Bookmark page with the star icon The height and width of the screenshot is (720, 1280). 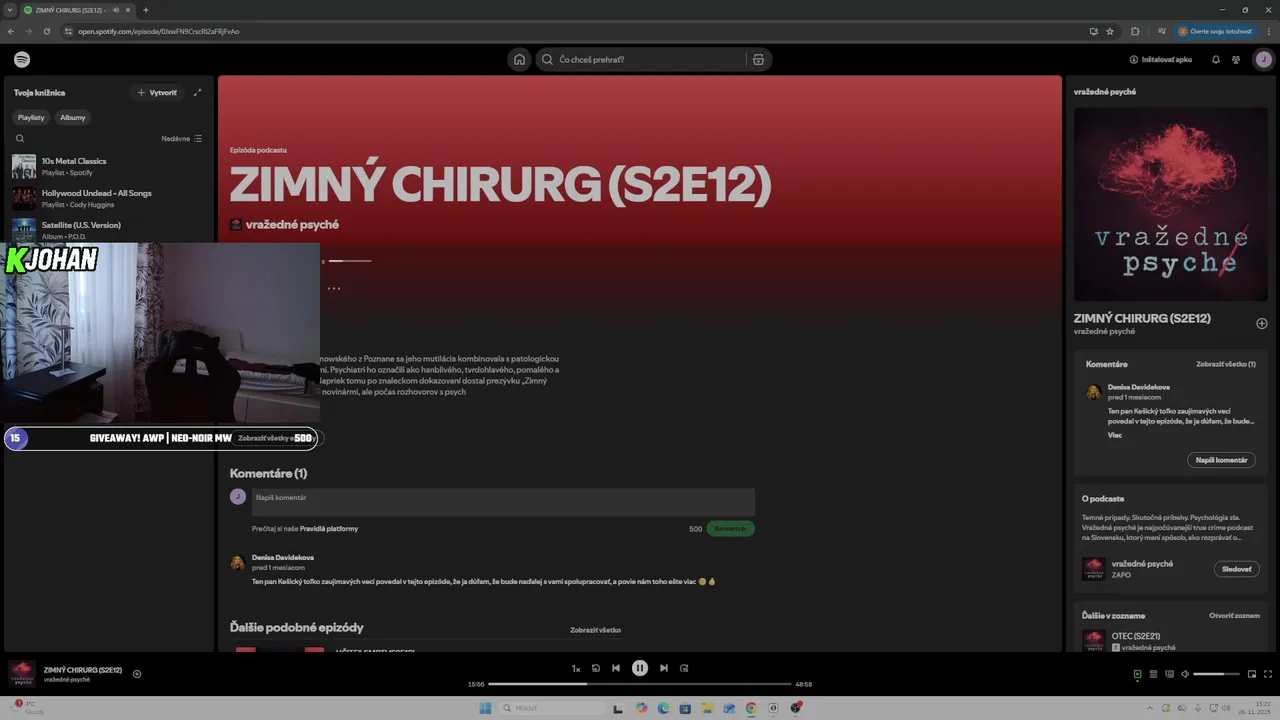coord(1110,31)
